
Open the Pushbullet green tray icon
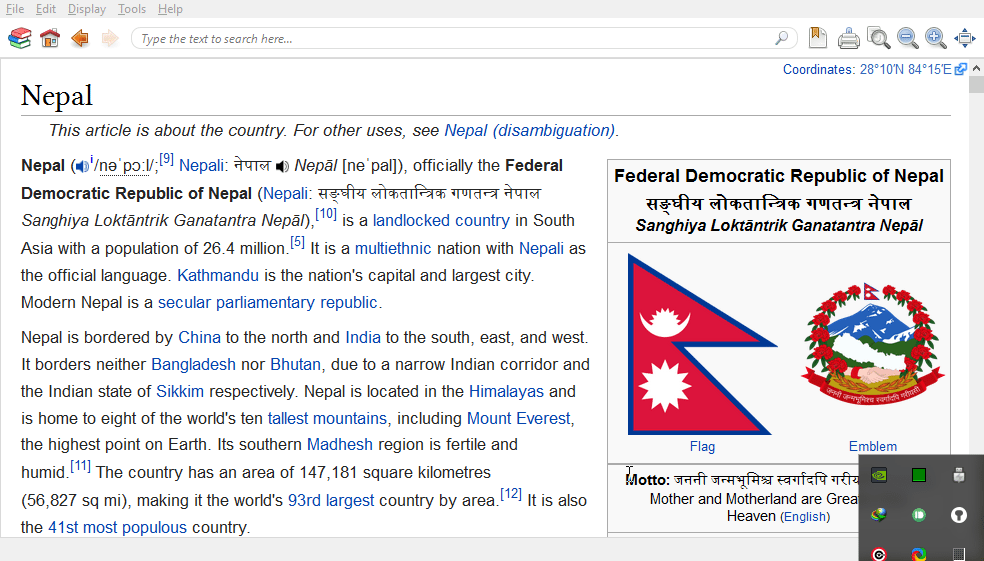pos(919,515)
